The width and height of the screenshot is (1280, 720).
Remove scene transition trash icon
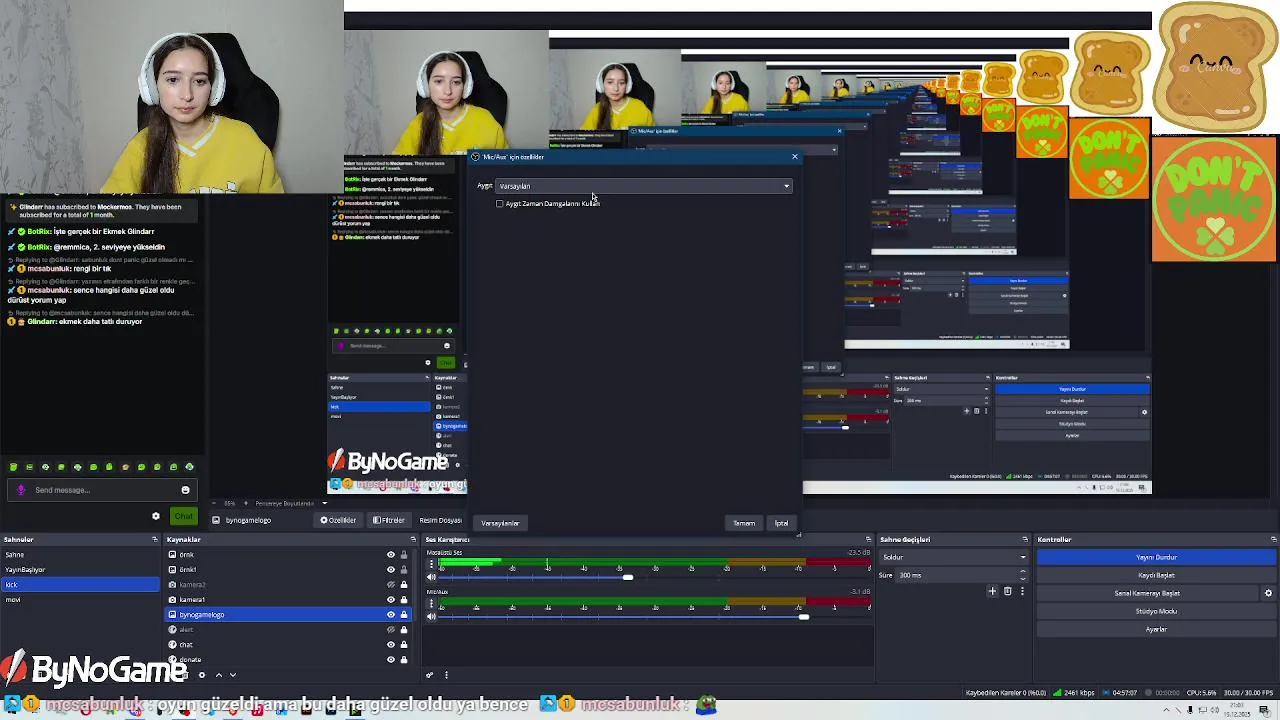pyautogui.click(x=1007, y=591)
